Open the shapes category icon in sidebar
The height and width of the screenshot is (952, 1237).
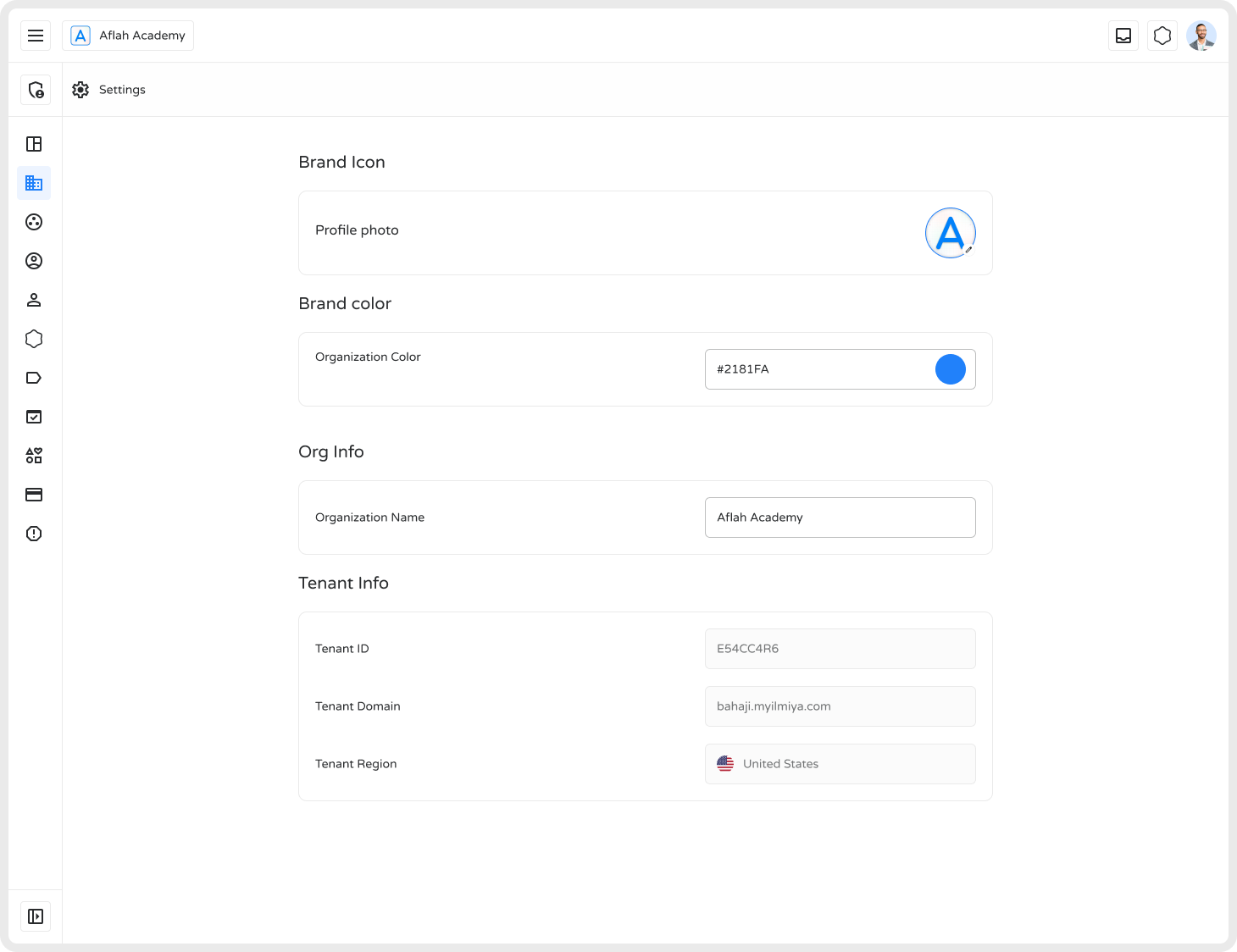click(x=34, y=456)
